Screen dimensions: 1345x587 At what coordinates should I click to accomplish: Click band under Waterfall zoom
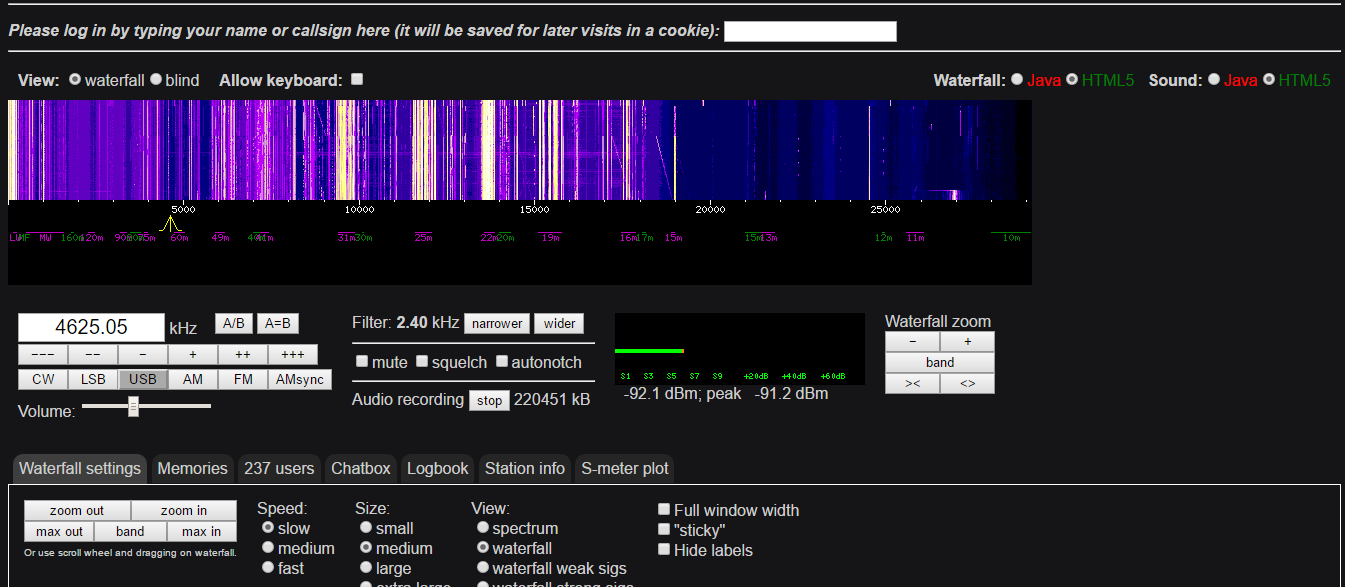coord(940,362)
